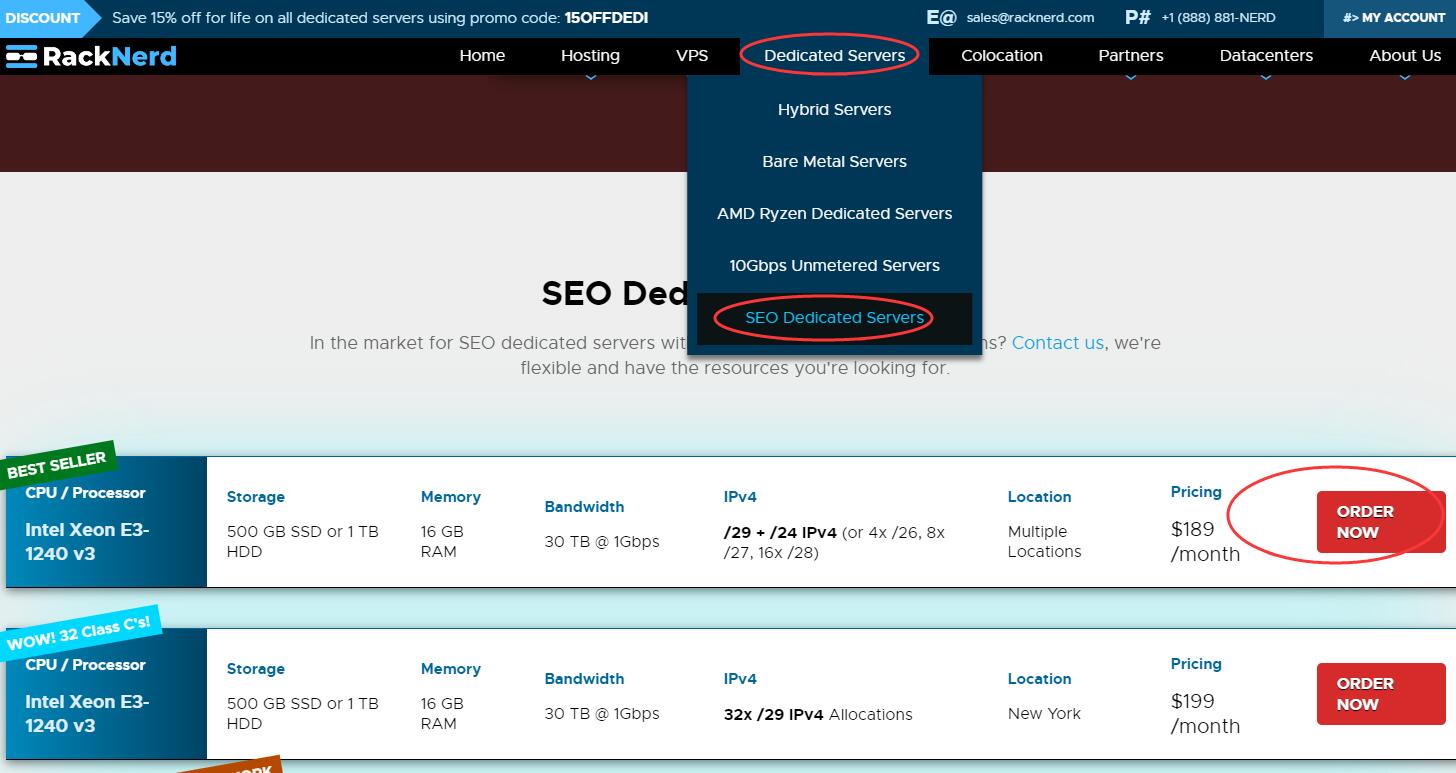Open the Home menu item
1456x773 pixels.
pyautogui.click(x=482, y=56)
